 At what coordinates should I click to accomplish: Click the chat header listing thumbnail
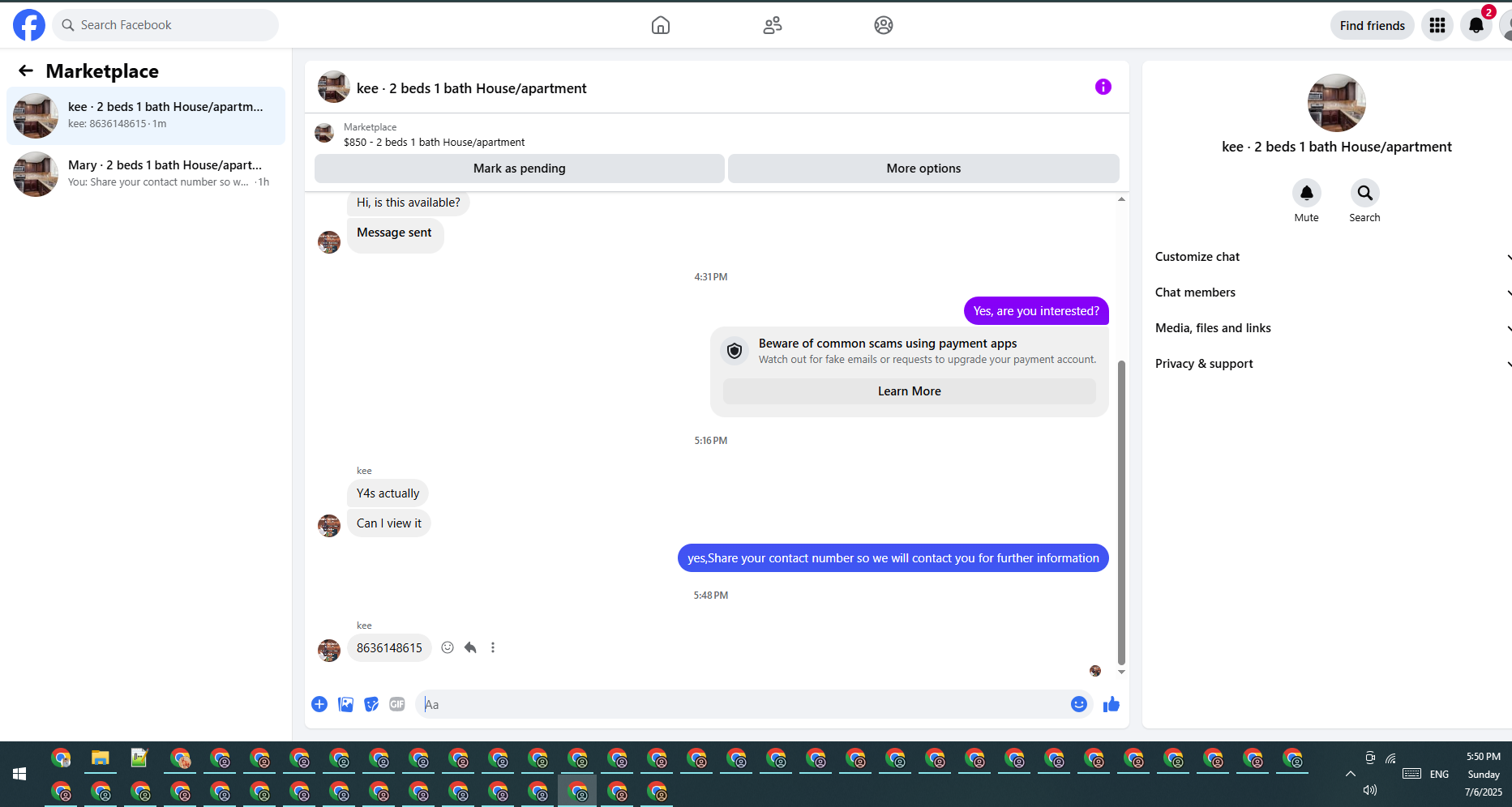tap(334, 87)
